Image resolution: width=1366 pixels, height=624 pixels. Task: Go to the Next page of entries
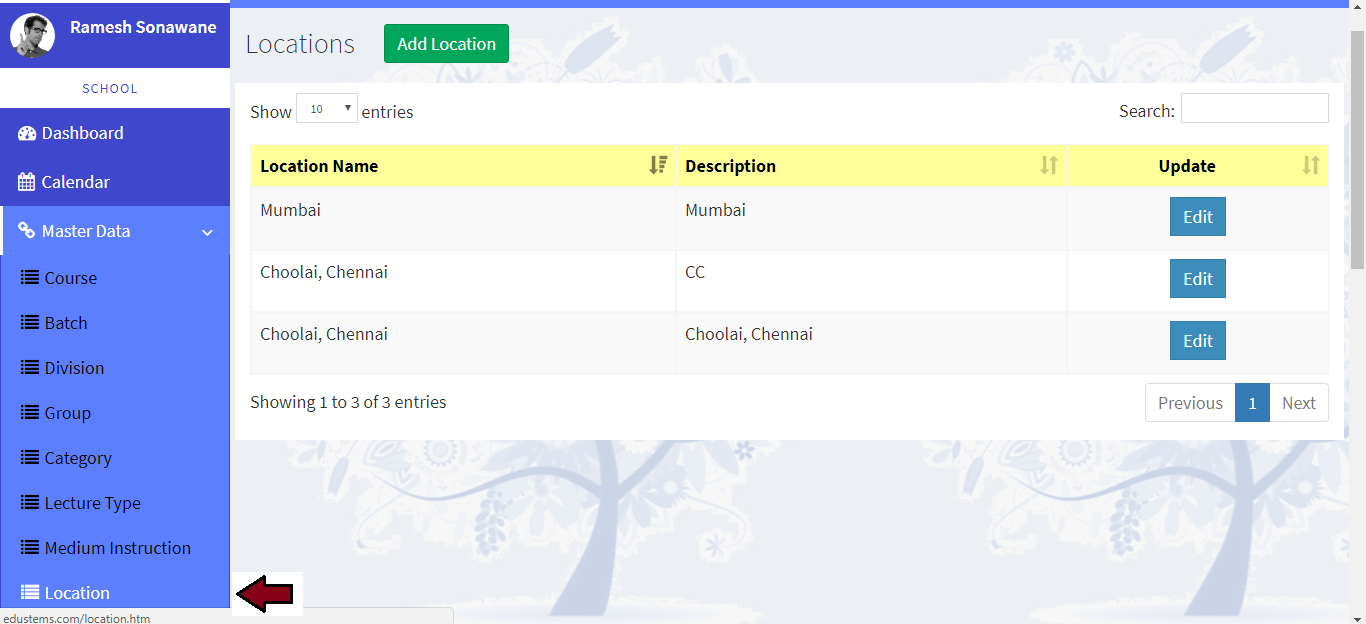1298,403
